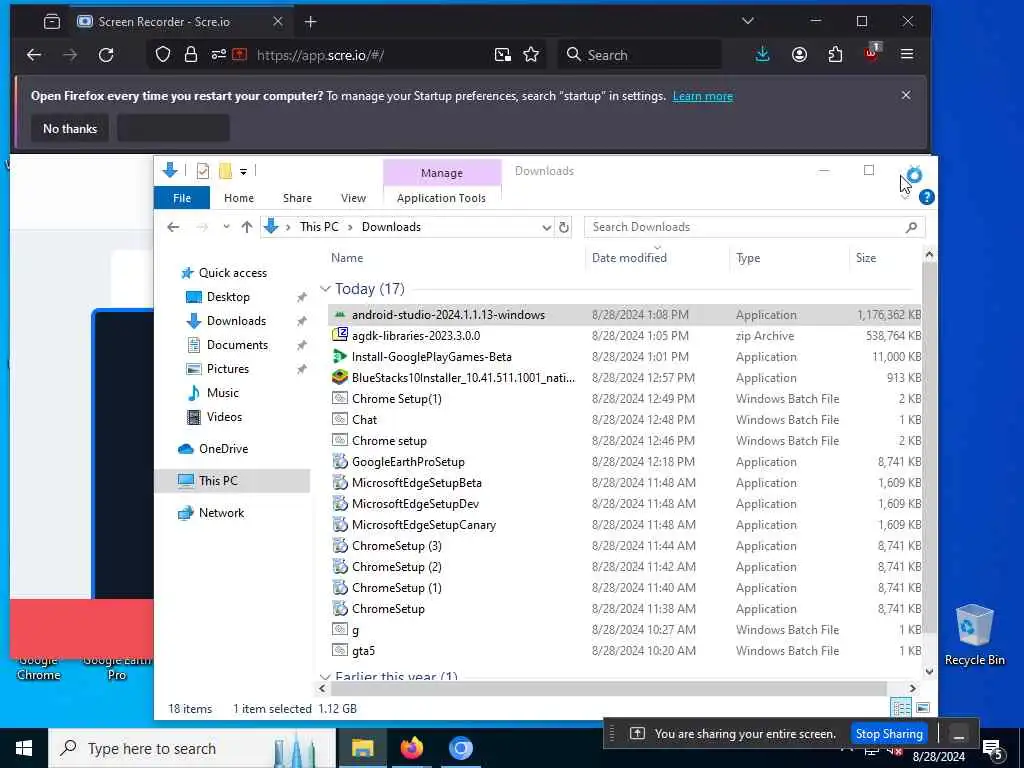The image size is (1024, 768).
Task: Collapse Earlier this year group
Action: [x=325, y=677]
